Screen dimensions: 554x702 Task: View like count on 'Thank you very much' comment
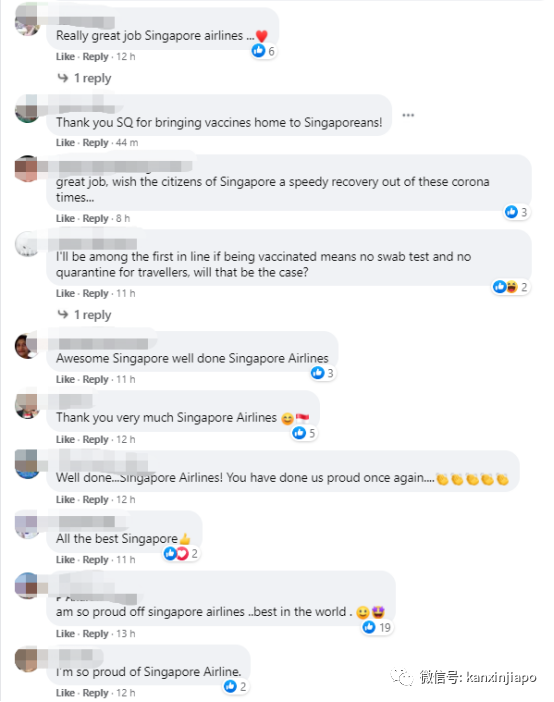(x=304, y=433)
